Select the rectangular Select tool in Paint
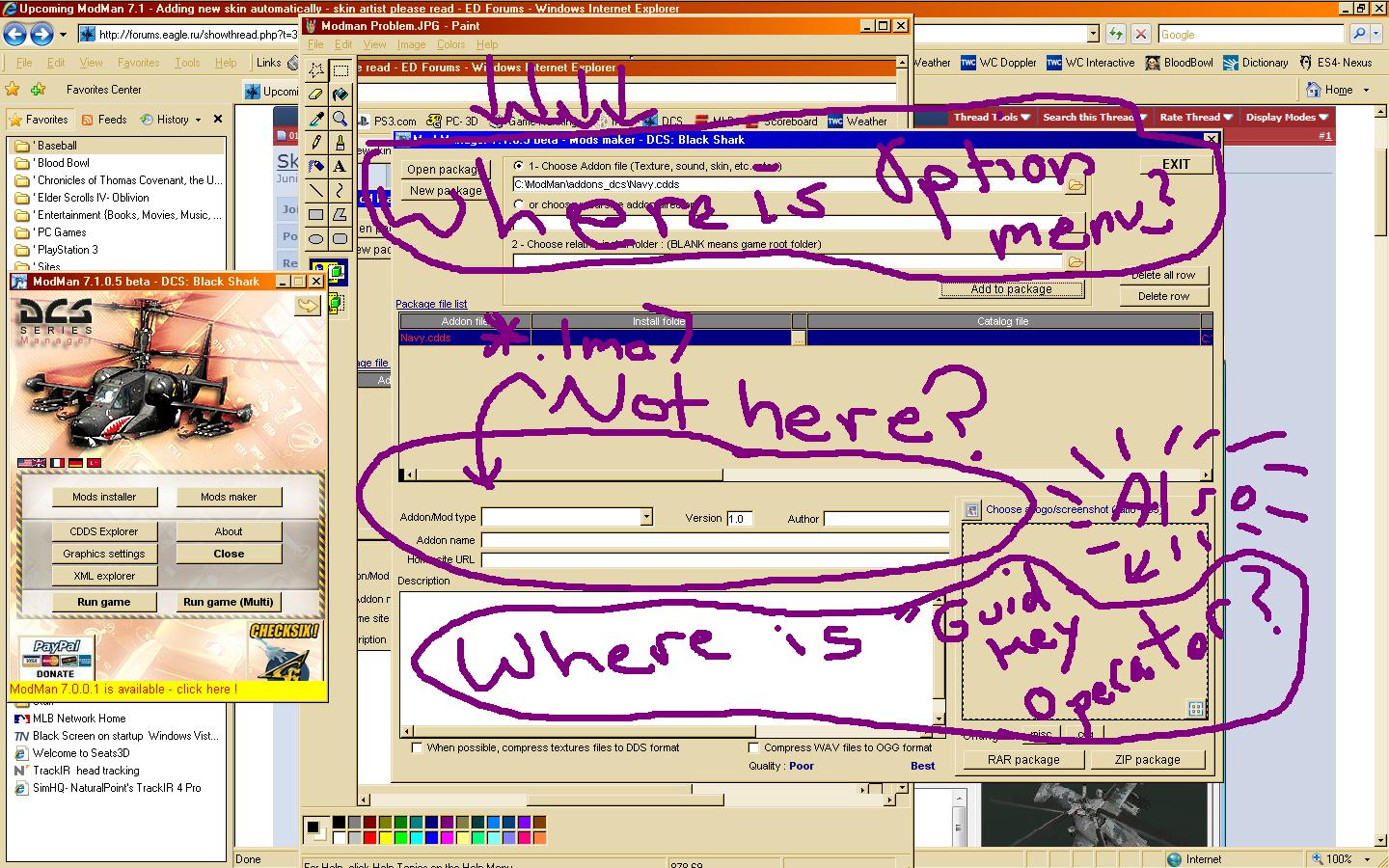Screen dimensions: 1389x868 point(340,70)
